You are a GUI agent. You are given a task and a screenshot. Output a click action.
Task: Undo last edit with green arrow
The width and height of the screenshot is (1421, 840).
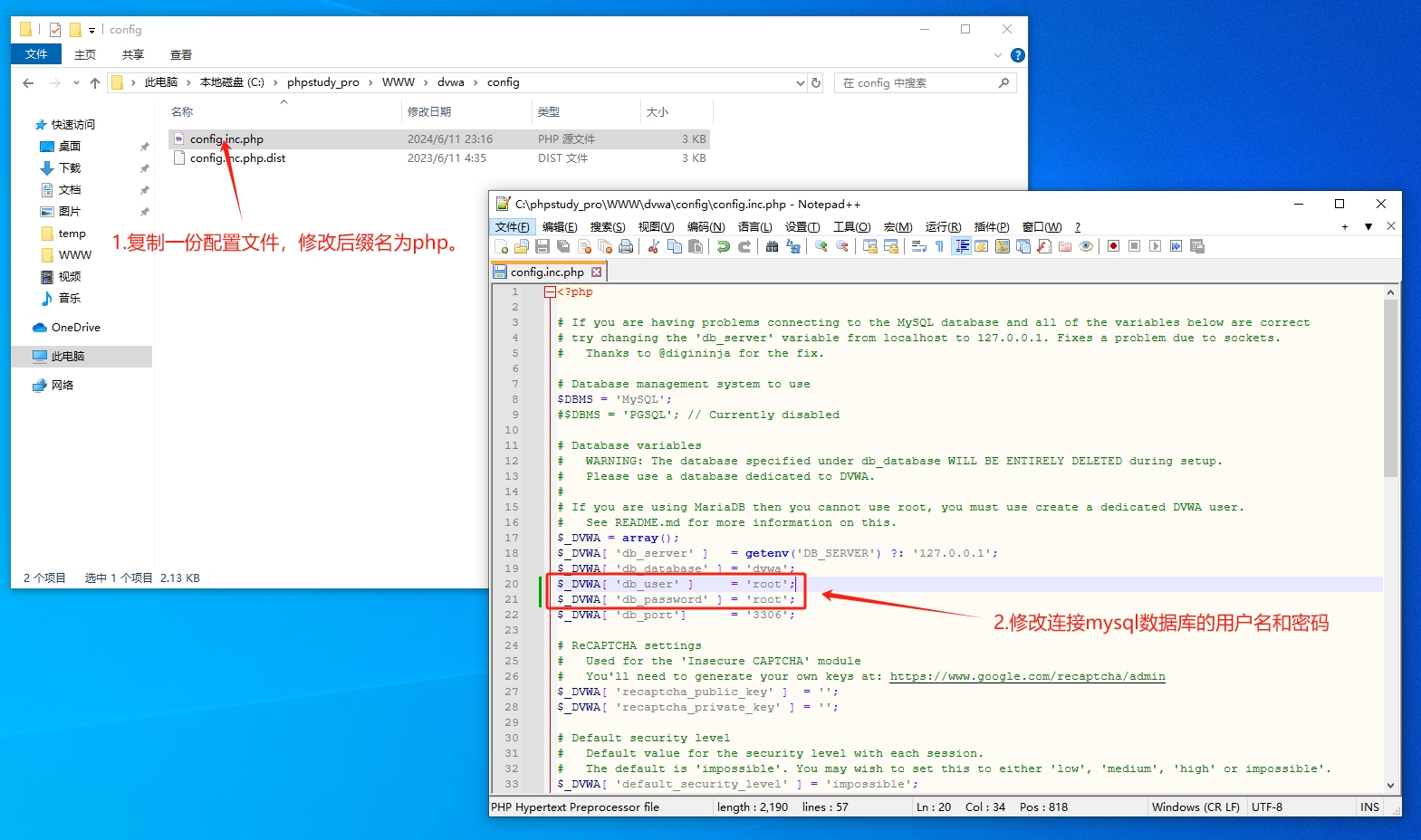(724, 246)
